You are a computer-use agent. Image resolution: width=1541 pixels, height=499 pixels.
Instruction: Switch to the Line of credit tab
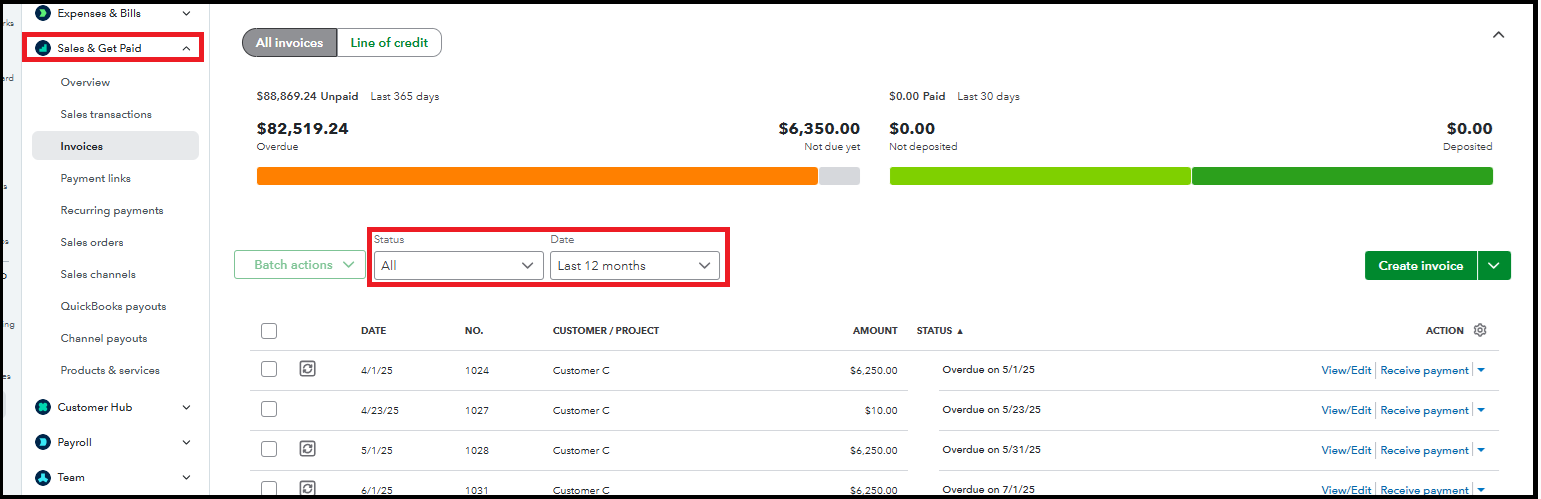tap(389, 43)
